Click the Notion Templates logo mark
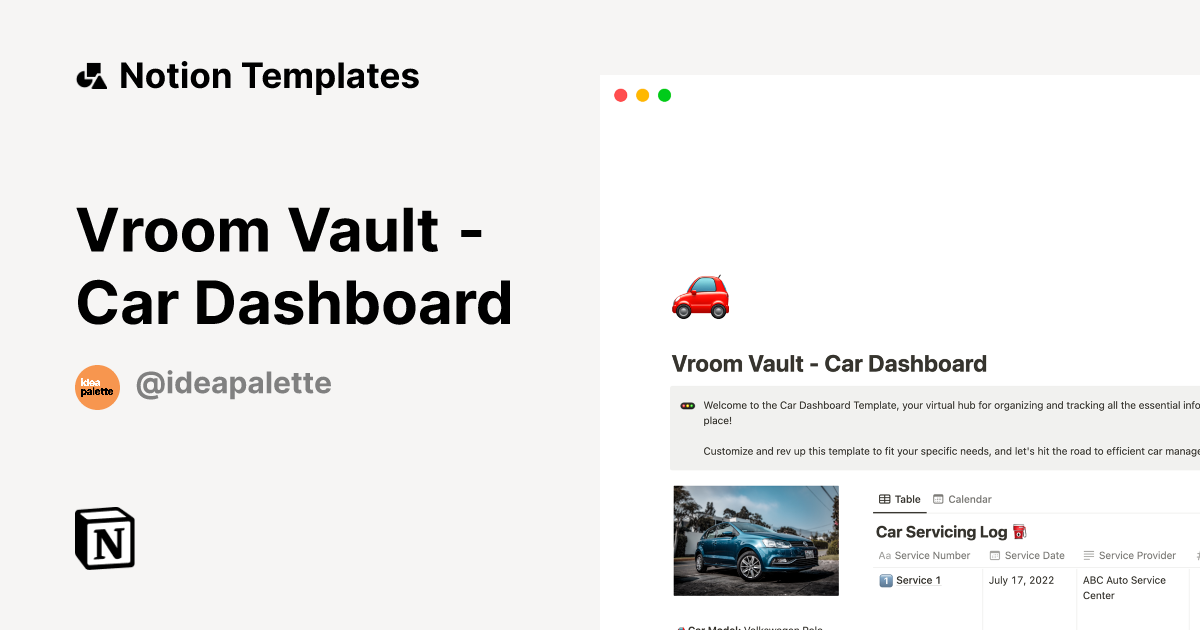The image size is (1200, 630). [x=91, y=74]
